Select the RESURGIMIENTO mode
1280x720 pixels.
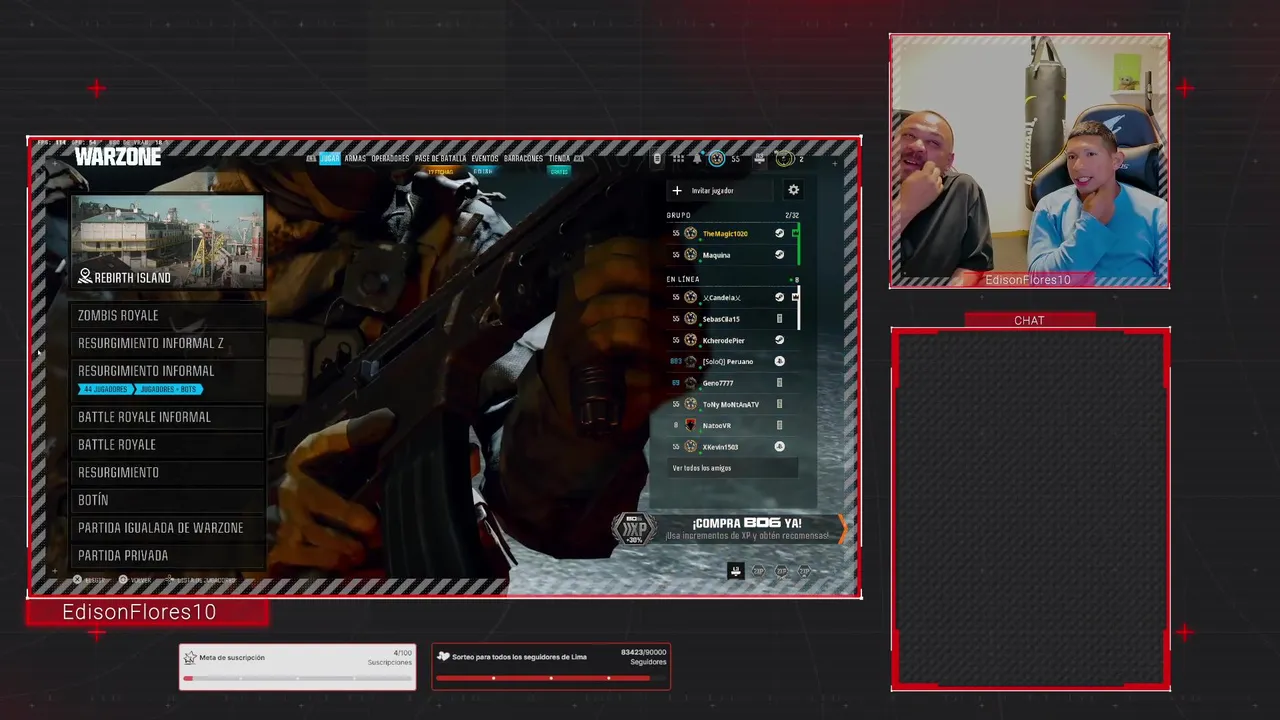(167, 472)
